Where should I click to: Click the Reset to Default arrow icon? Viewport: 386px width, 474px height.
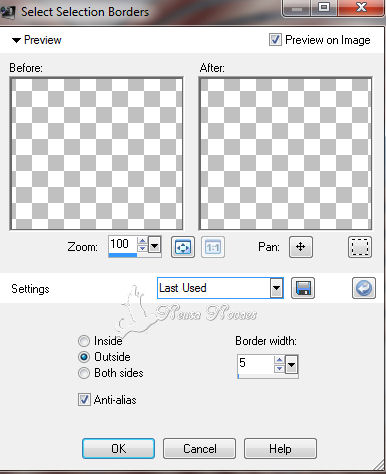tap(364, 288)
